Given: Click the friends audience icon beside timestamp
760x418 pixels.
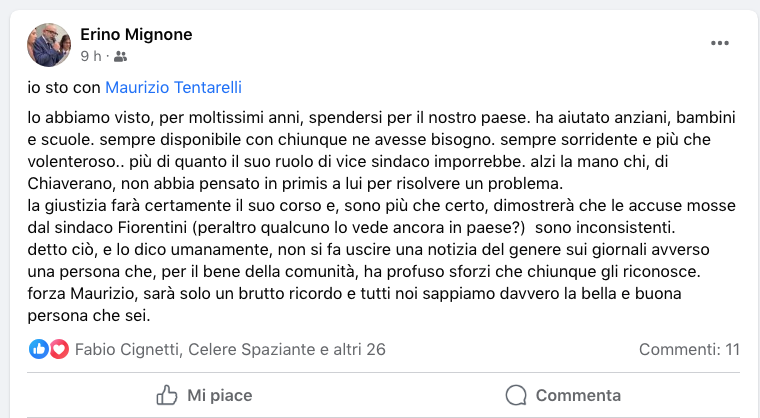Looking at the screenshot, I should (121, 56).
